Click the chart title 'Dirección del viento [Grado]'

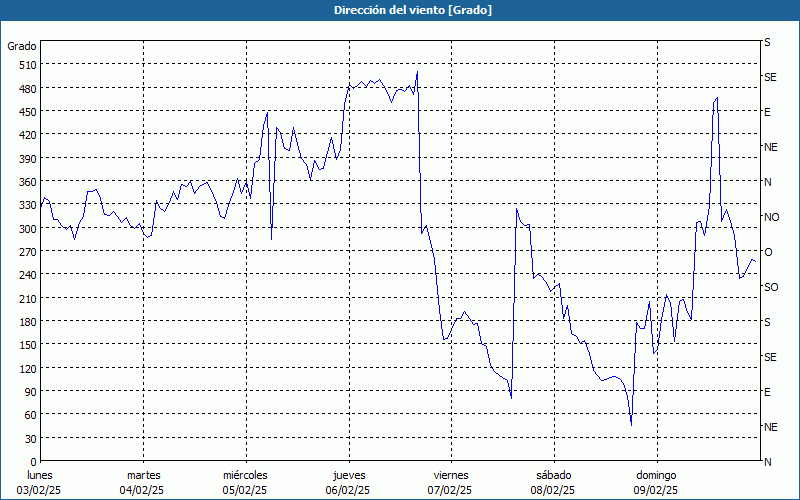click(399, 10)
